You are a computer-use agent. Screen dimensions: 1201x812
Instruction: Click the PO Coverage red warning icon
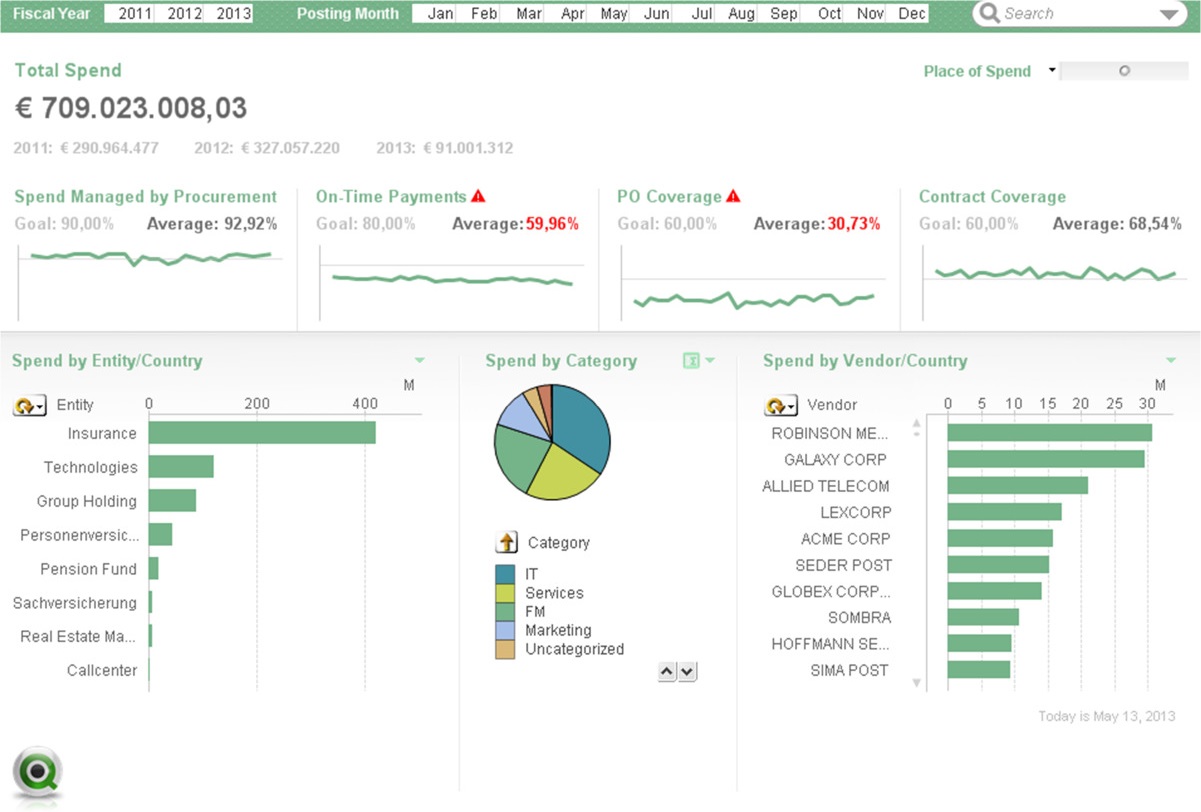733,197
